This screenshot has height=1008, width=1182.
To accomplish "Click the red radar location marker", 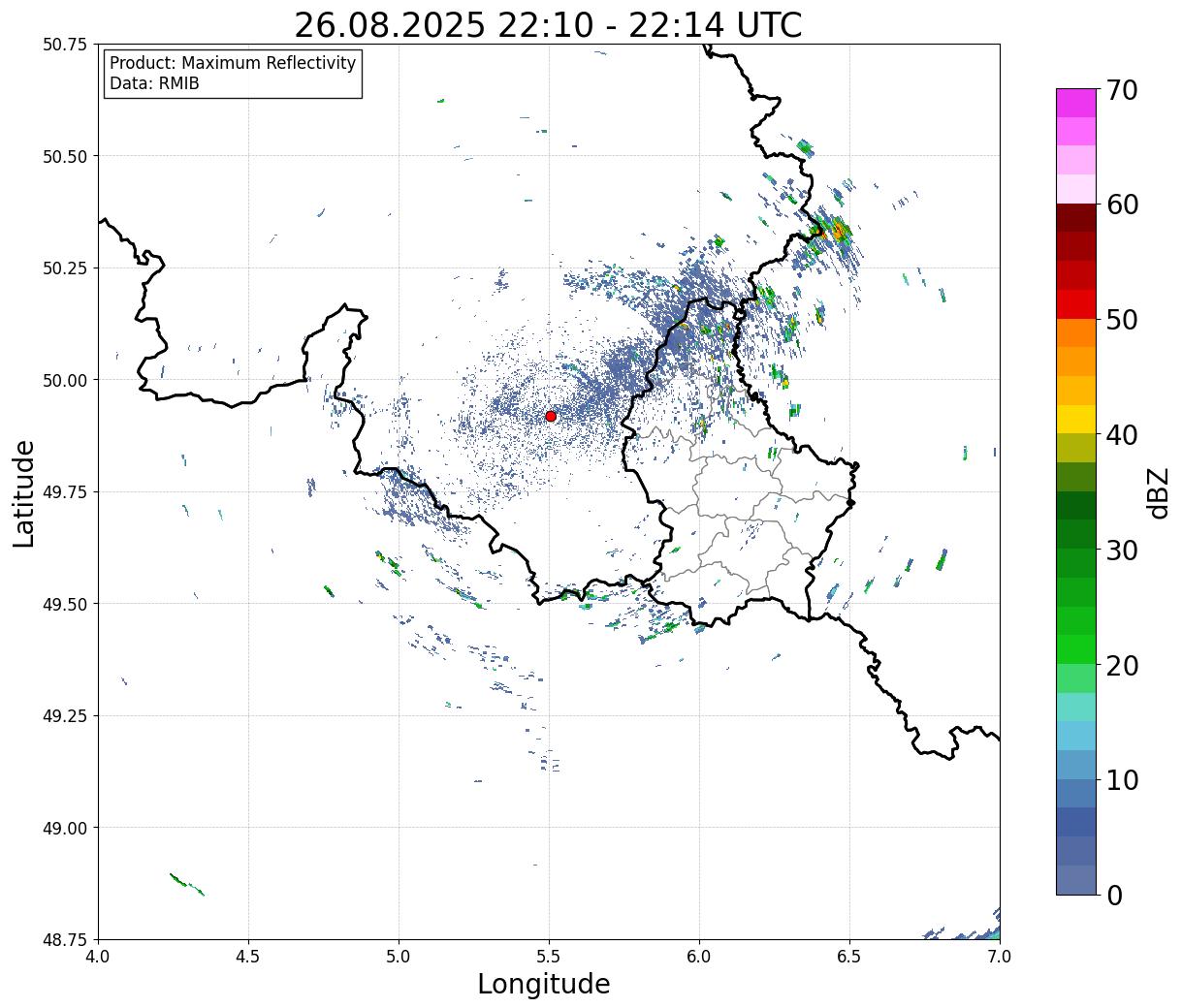I will point(551,416).
